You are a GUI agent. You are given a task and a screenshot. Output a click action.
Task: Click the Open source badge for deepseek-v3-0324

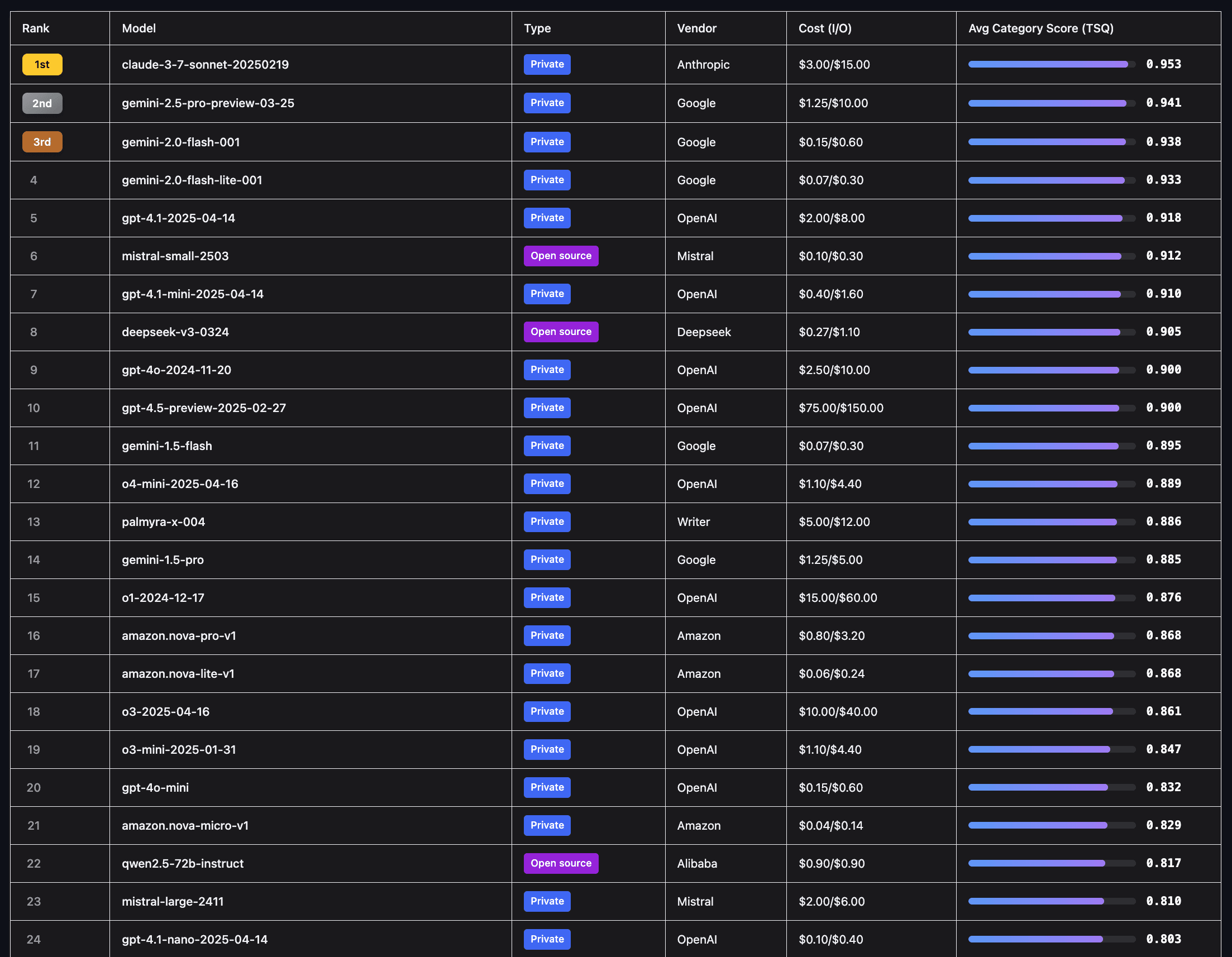pyautogui.click(x=561, y=332)
